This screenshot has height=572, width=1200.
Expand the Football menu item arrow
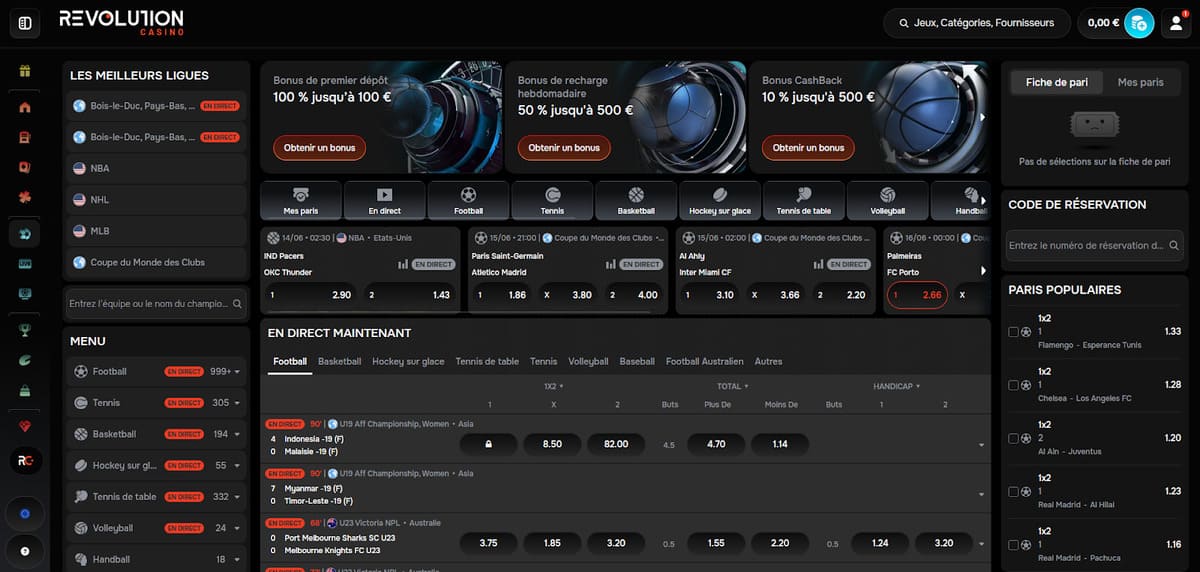click(x=238, y=372)
